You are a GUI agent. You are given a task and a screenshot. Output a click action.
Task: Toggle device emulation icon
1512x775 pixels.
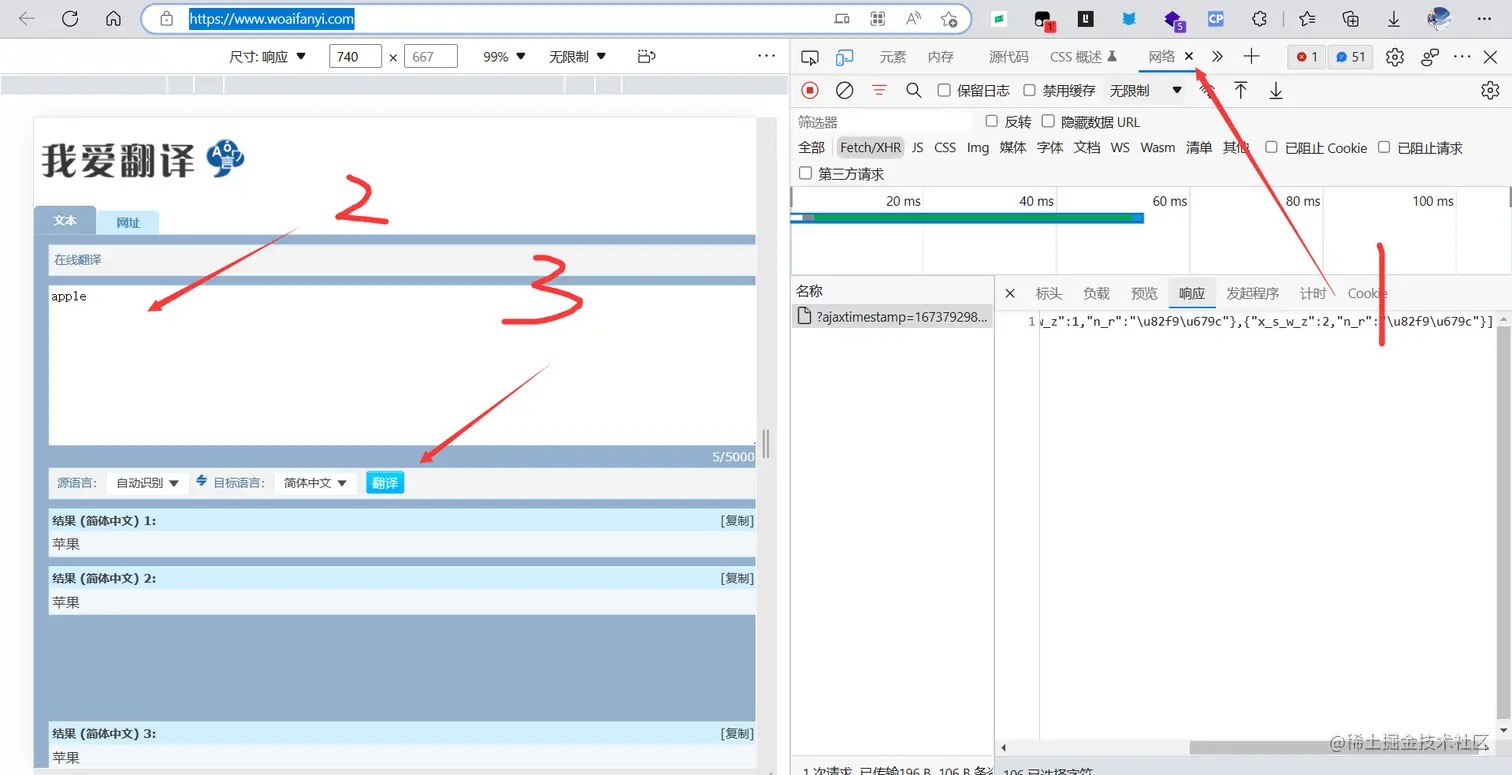(845, 57)
